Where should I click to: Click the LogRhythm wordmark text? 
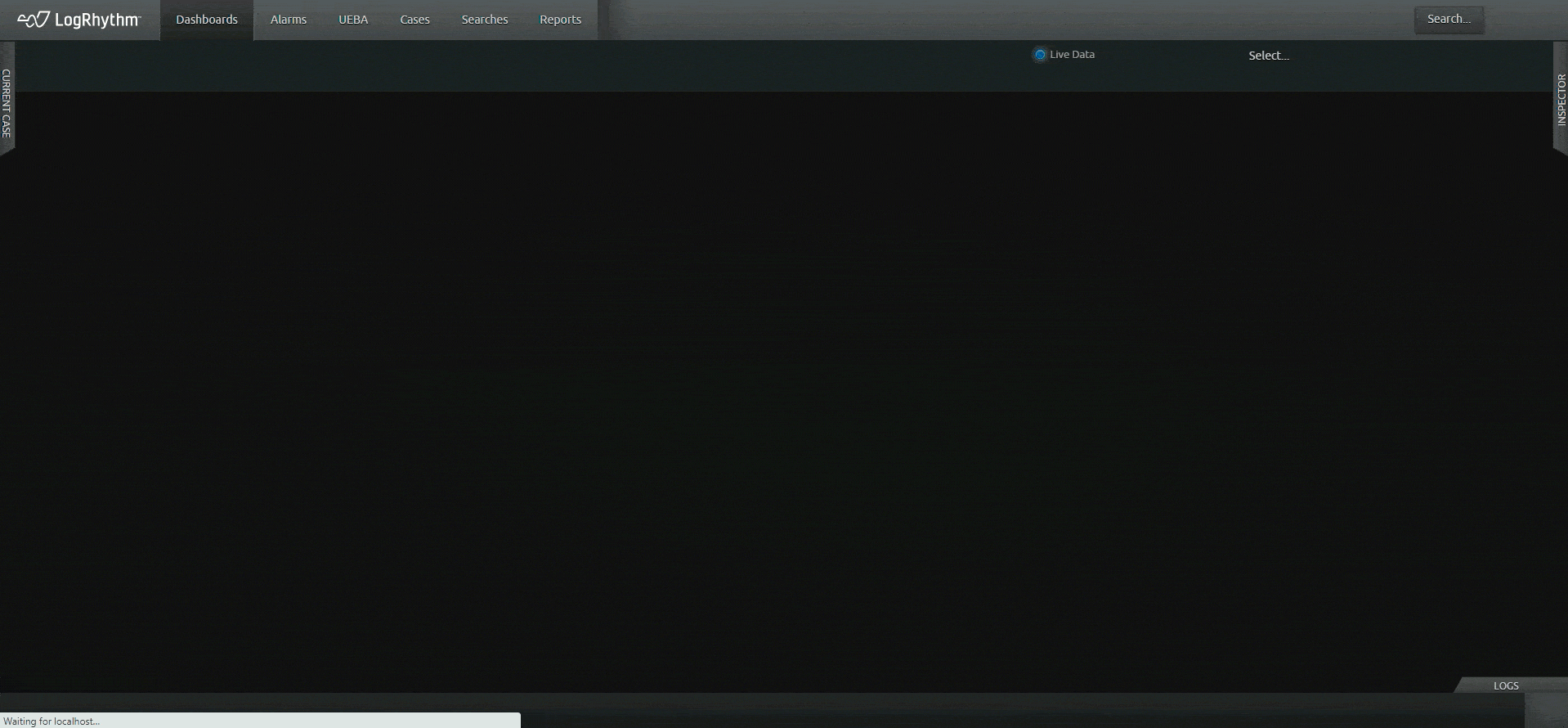tap(97, 20)
